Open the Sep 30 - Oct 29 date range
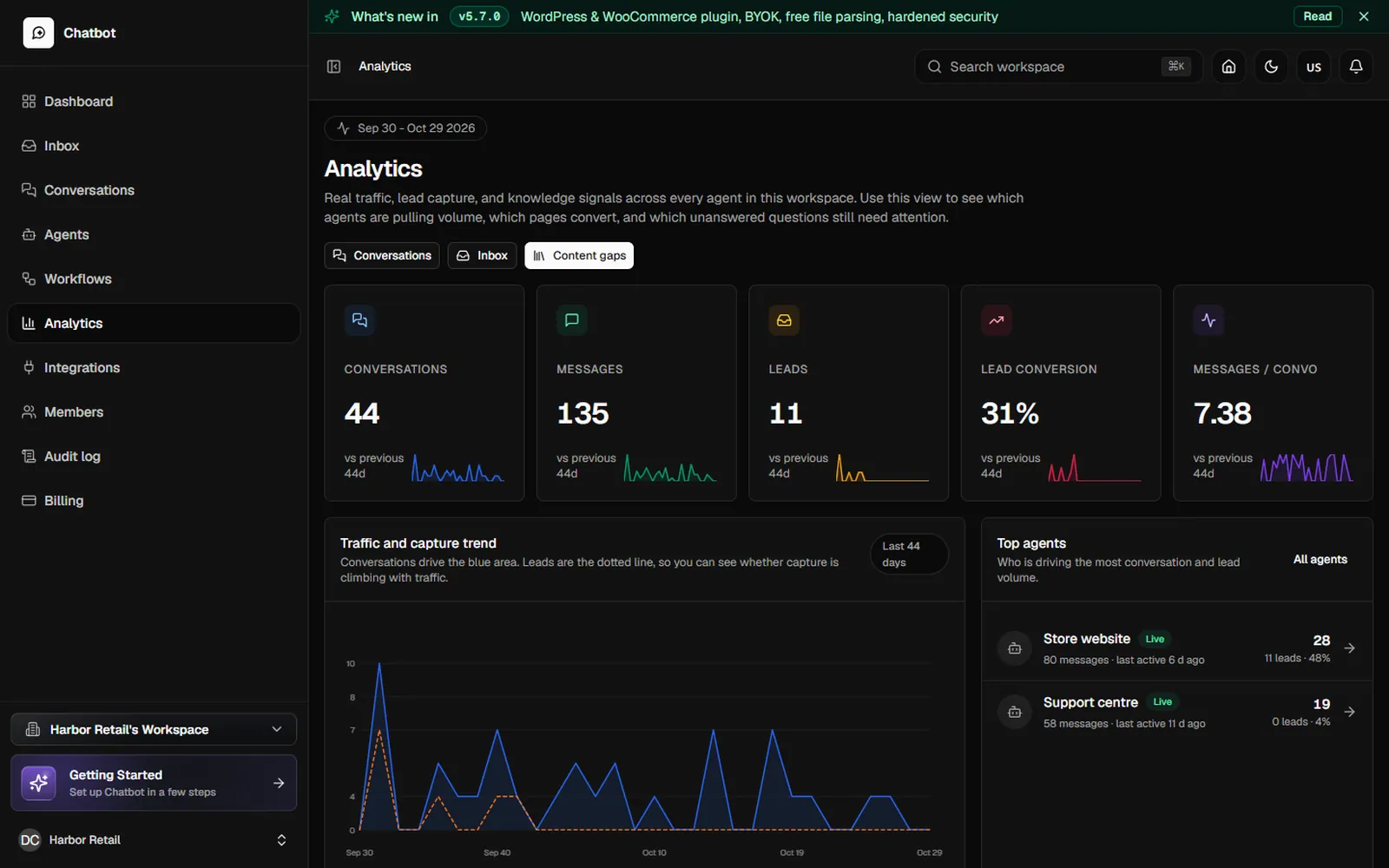The width and height of the screenshot is (1389, 868). tap(405, 128)
